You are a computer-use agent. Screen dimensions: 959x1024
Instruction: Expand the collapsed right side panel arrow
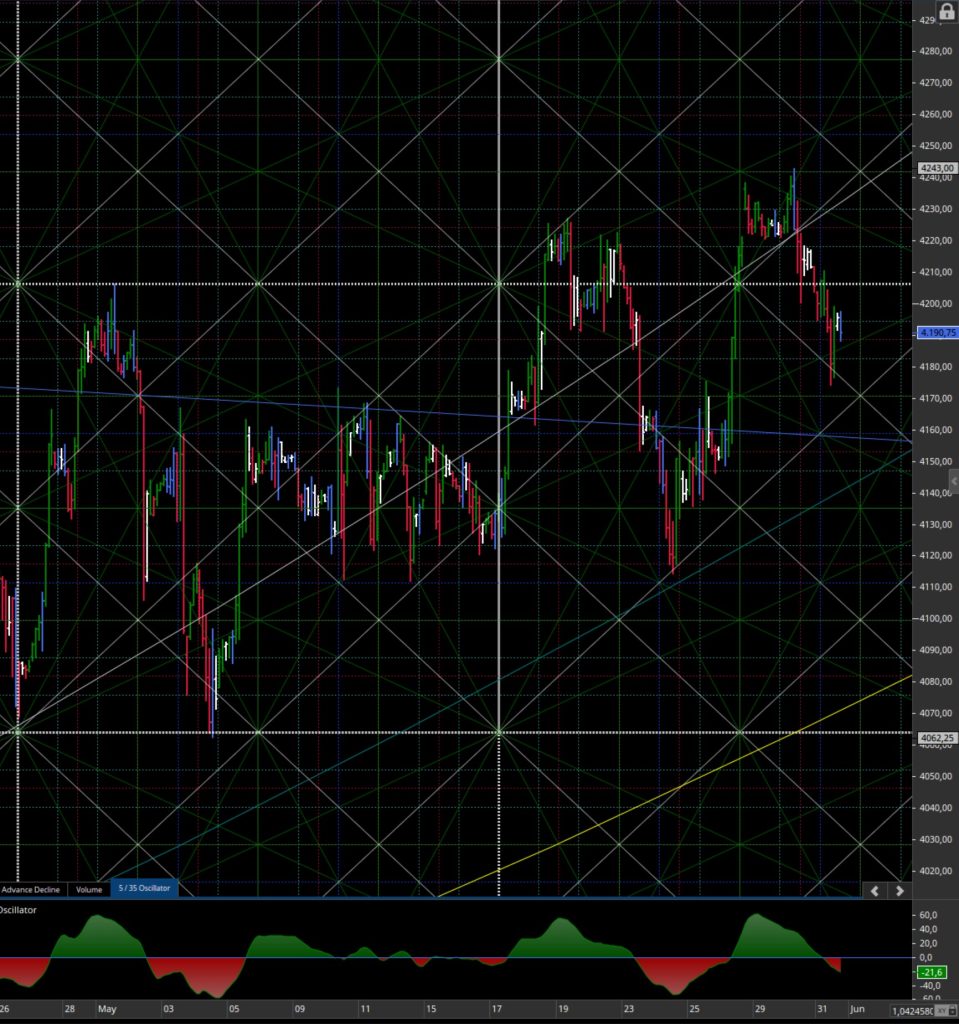point(954,481)
